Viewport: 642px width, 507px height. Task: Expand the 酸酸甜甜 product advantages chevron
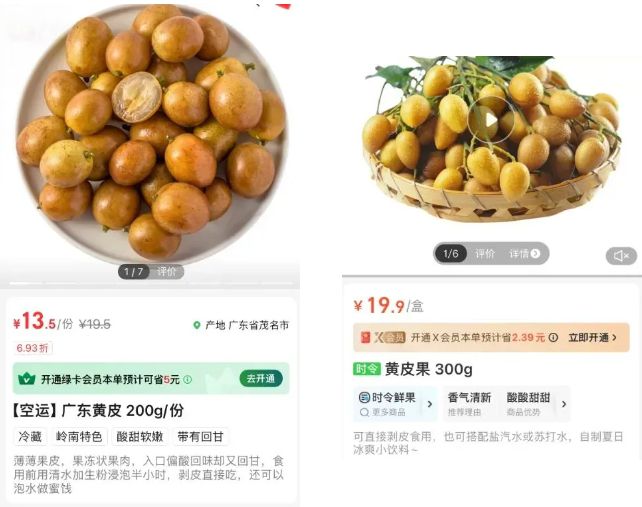[564, 404]
